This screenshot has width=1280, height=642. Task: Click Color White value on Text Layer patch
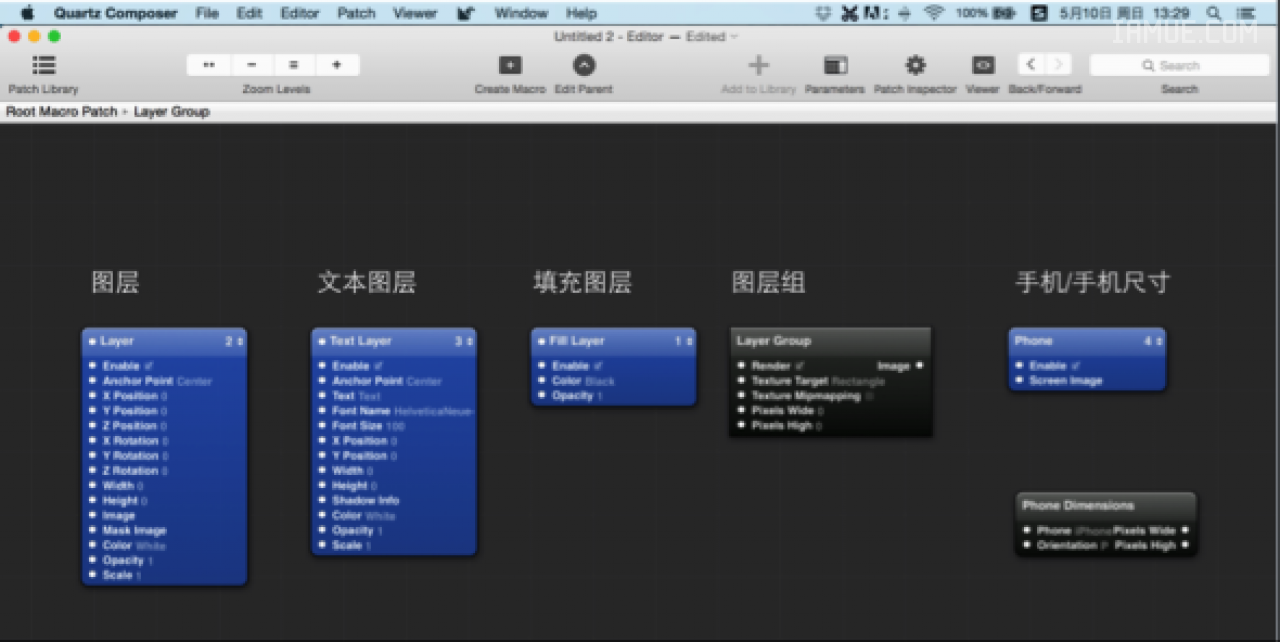pos(380,516)
